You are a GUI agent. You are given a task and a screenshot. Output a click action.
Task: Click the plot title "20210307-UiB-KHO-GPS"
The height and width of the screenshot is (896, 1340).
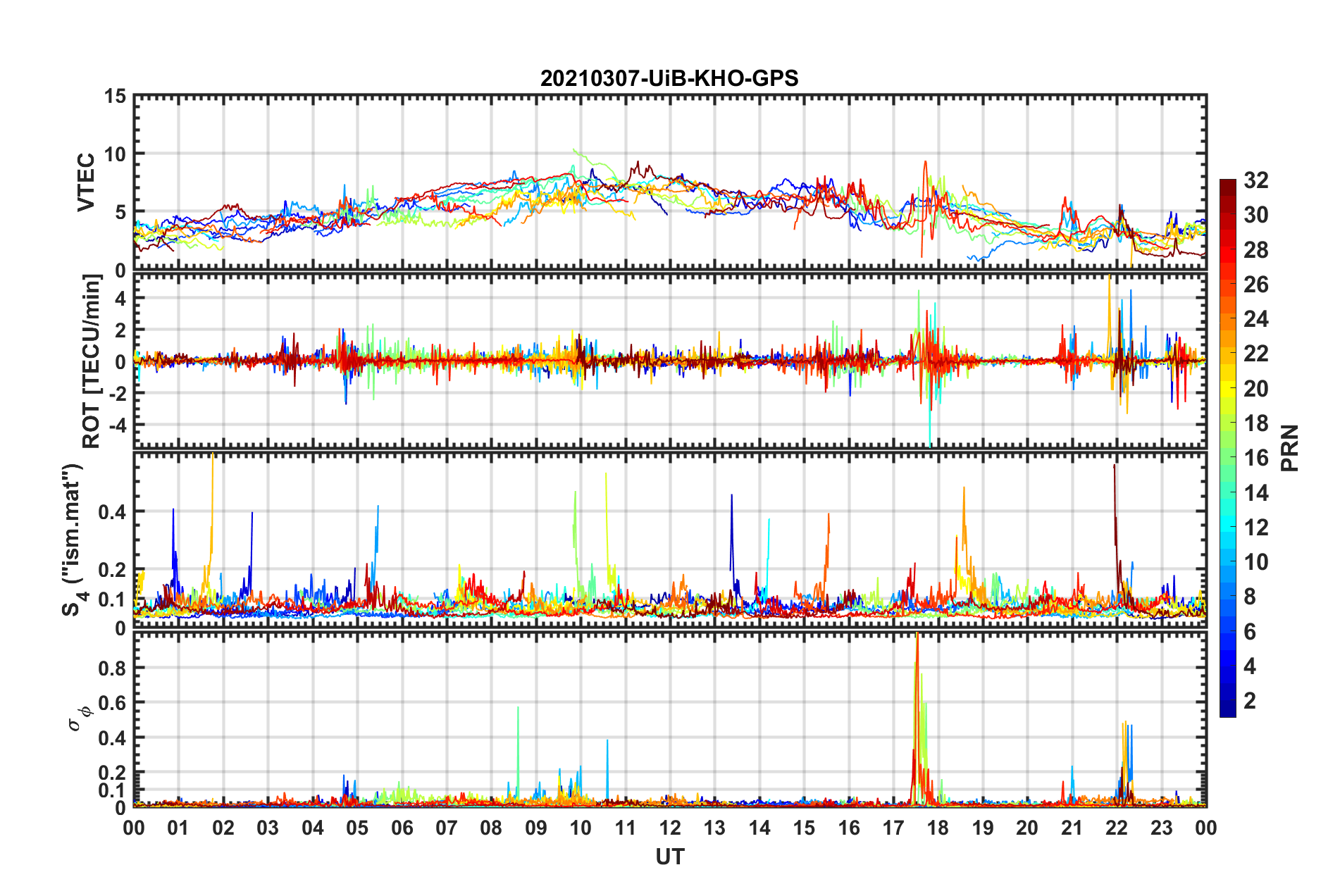[669, 78]
